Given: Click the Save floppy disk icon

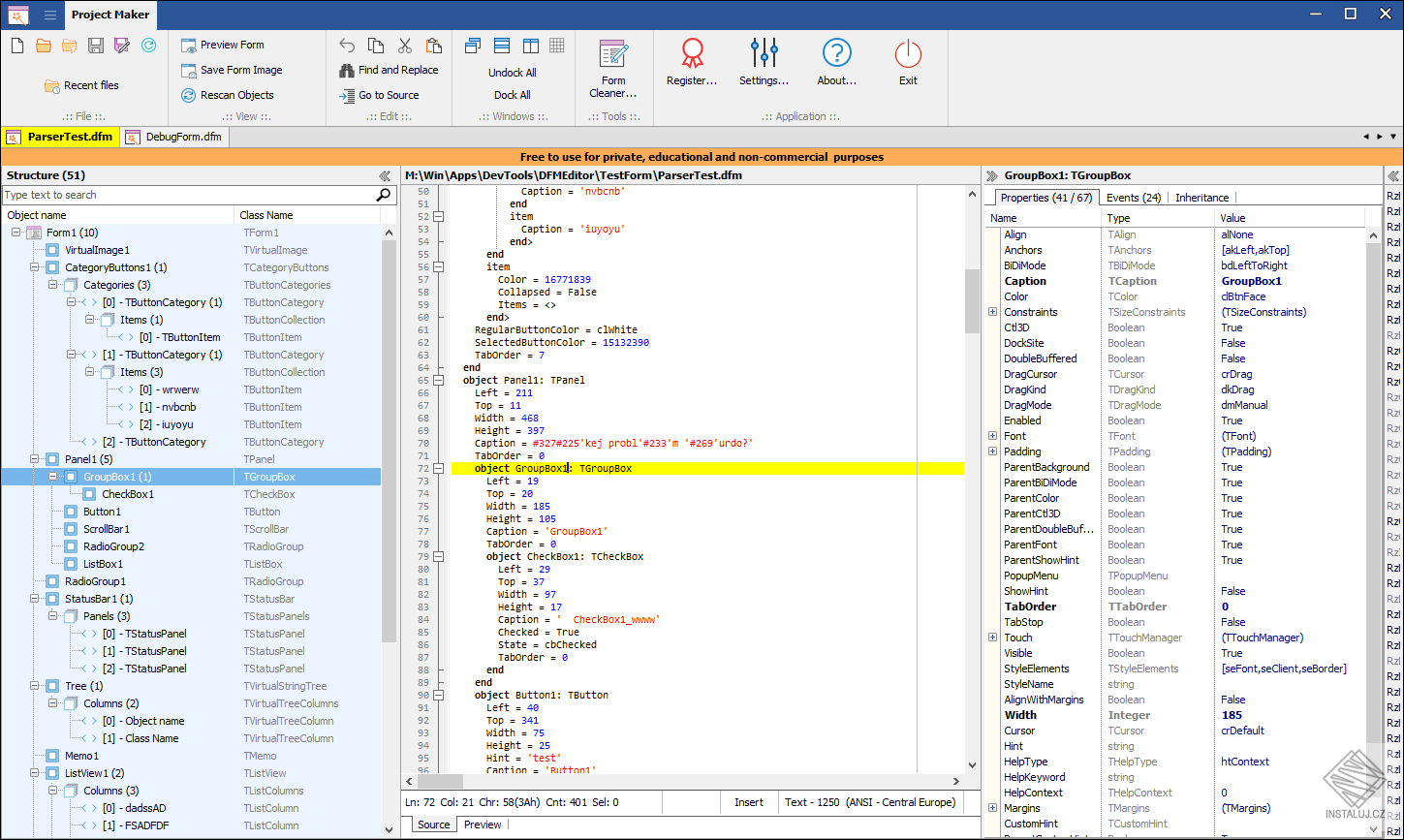Looking at the screenshot, I should pos(96,46).
